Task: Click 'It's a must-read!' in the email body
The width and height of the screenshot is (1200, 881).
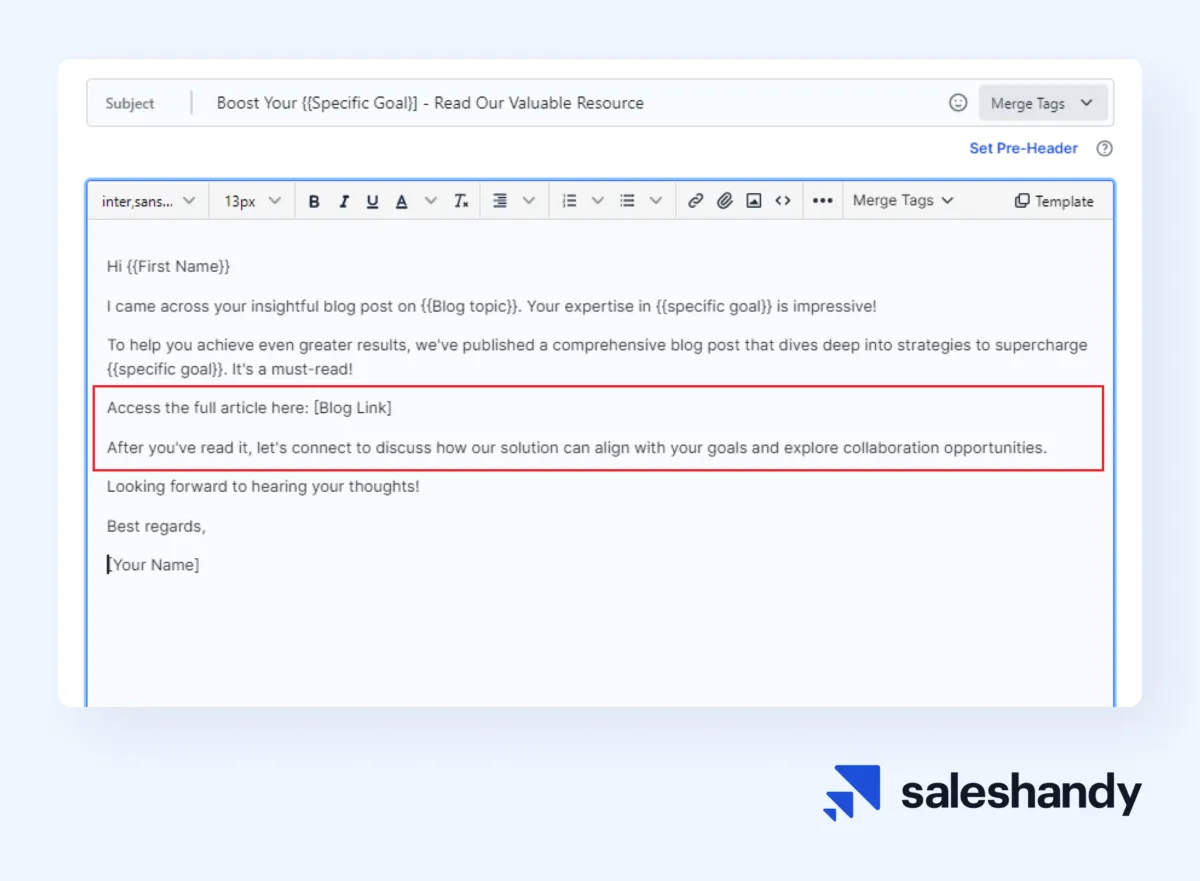Action: [x=291, y=369]
